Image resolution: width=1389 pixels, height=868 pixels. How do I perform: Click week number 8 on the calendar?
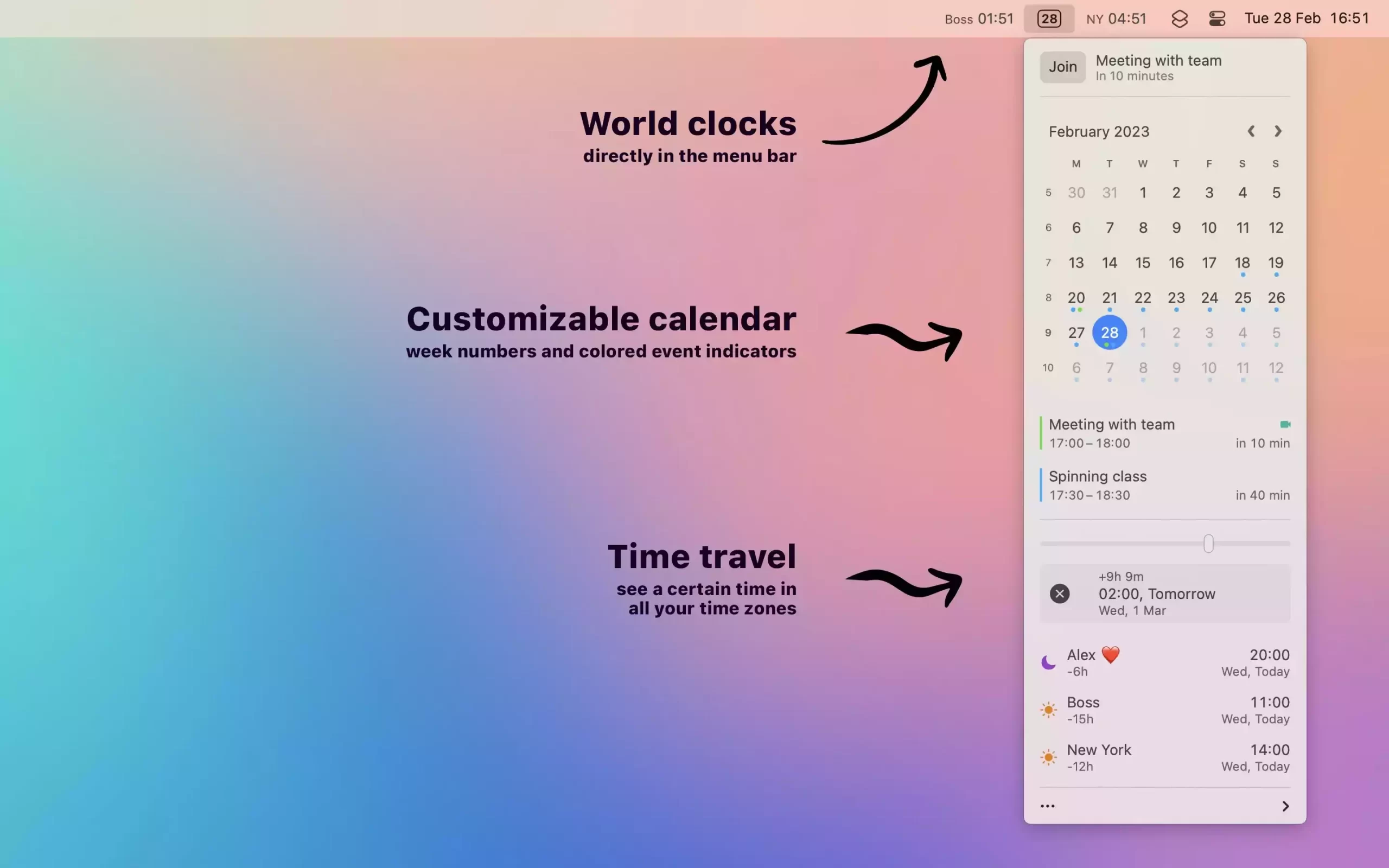1047,298
